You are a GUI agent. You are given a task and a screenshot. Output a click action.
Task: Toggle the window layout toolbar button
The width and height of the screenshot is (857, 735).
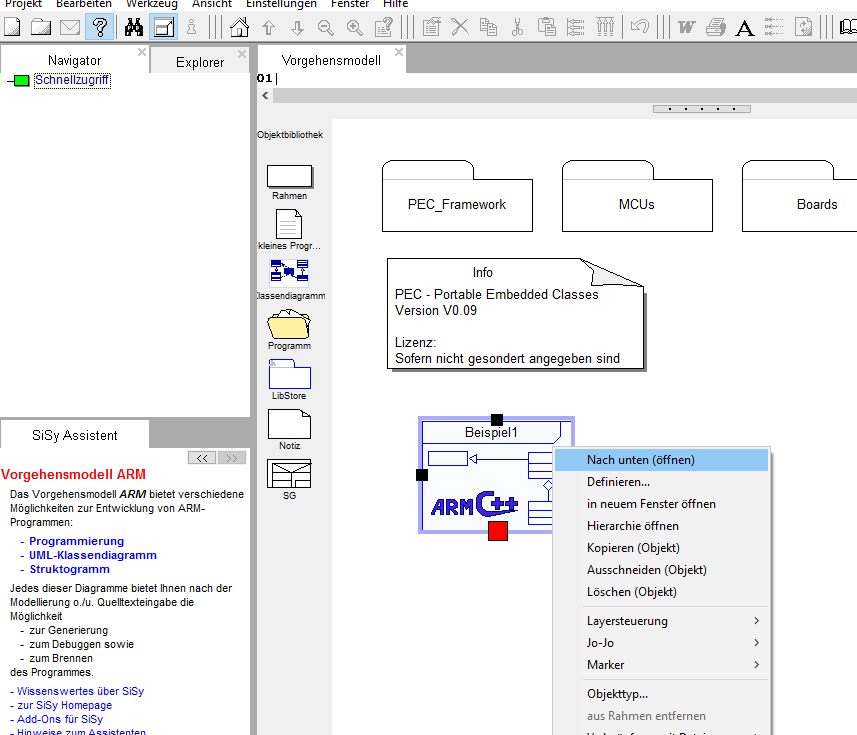(x=164, y=27)
